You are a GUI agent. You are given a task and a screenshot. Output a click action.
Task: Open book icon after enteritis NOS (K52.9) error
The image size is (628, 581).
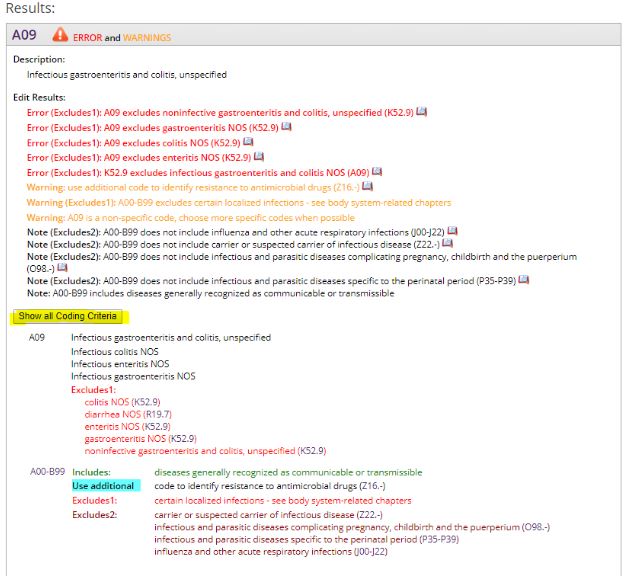click(259, 156)
